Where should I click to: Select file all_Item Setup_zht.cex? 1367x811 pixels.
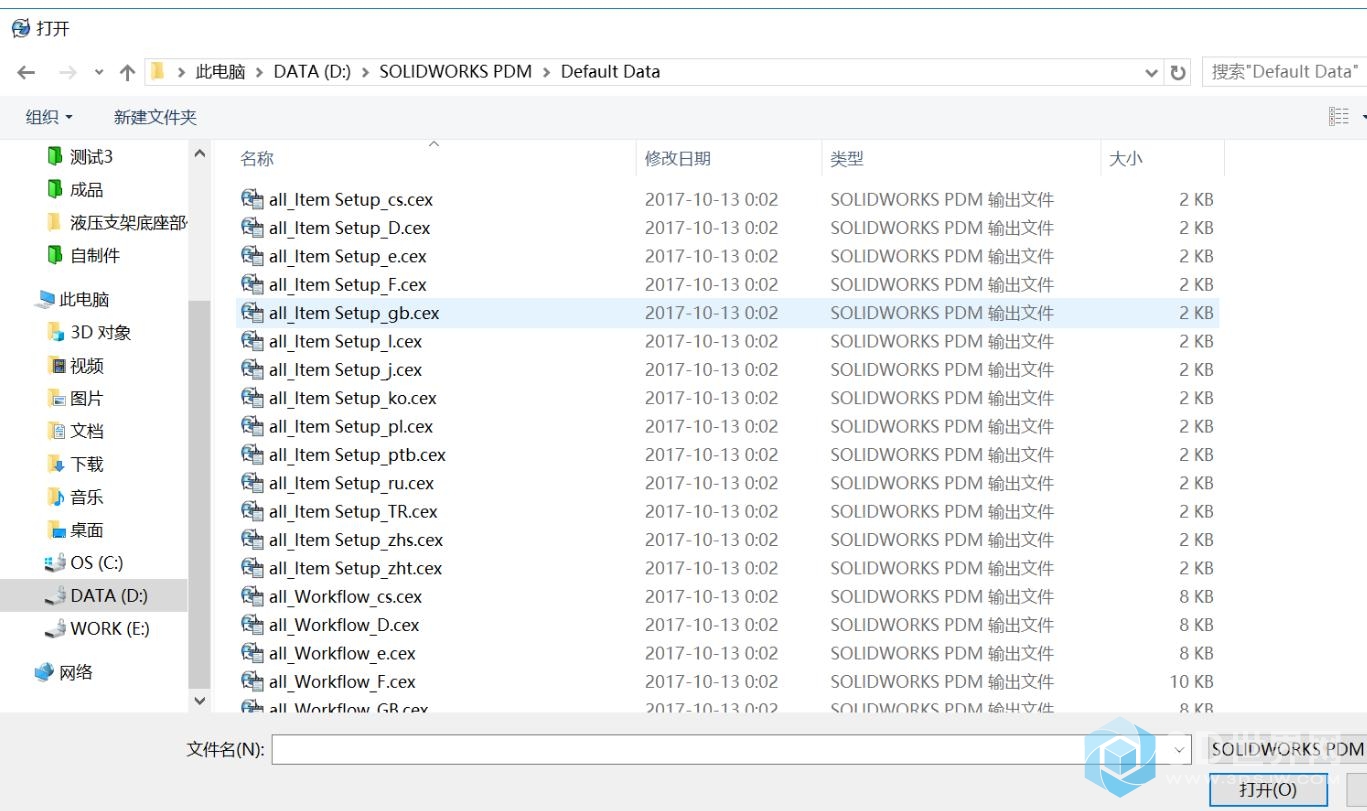[355, 568]
